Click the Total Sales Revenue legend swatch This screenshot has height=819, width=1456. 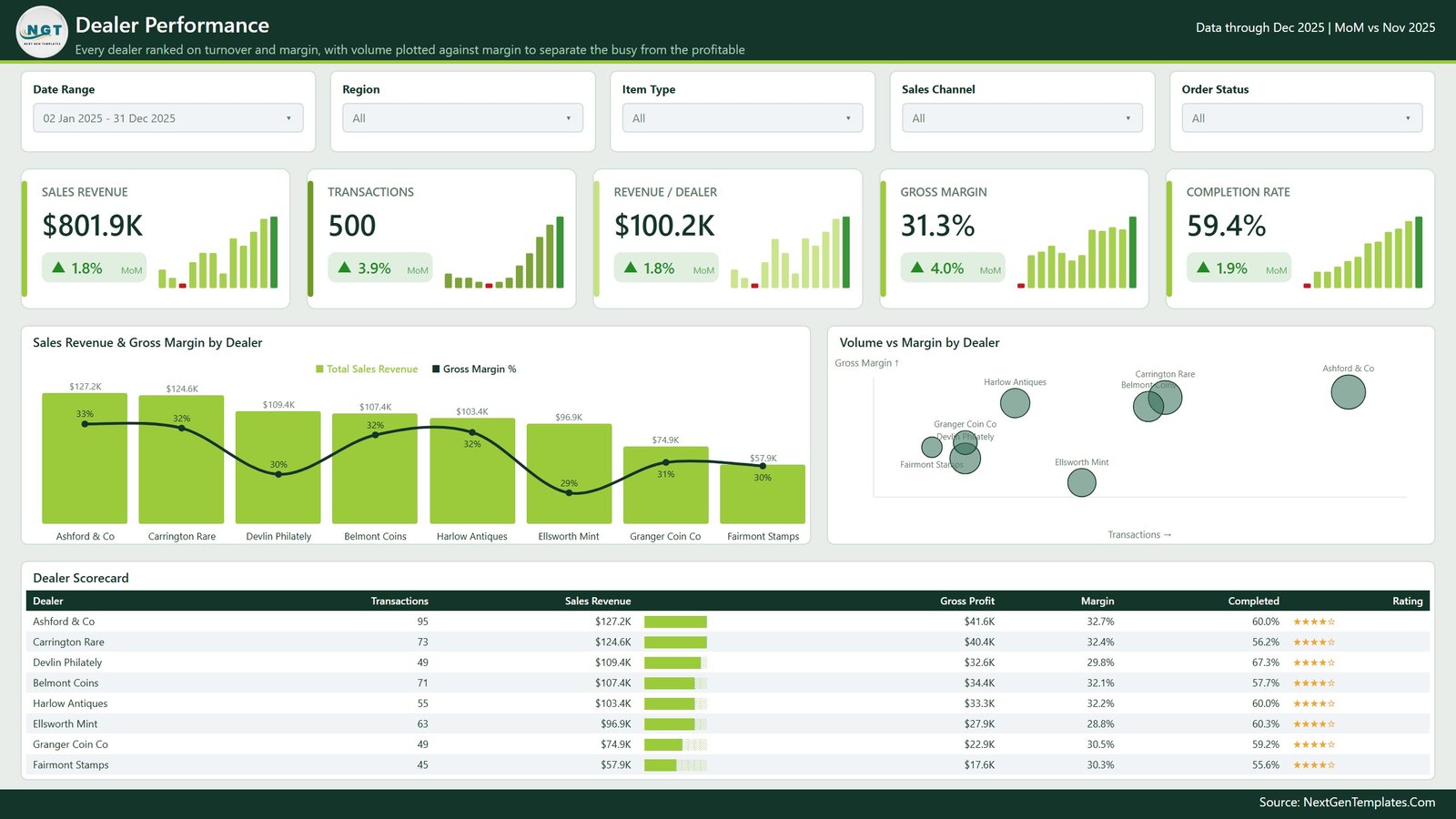coord(319,369)
